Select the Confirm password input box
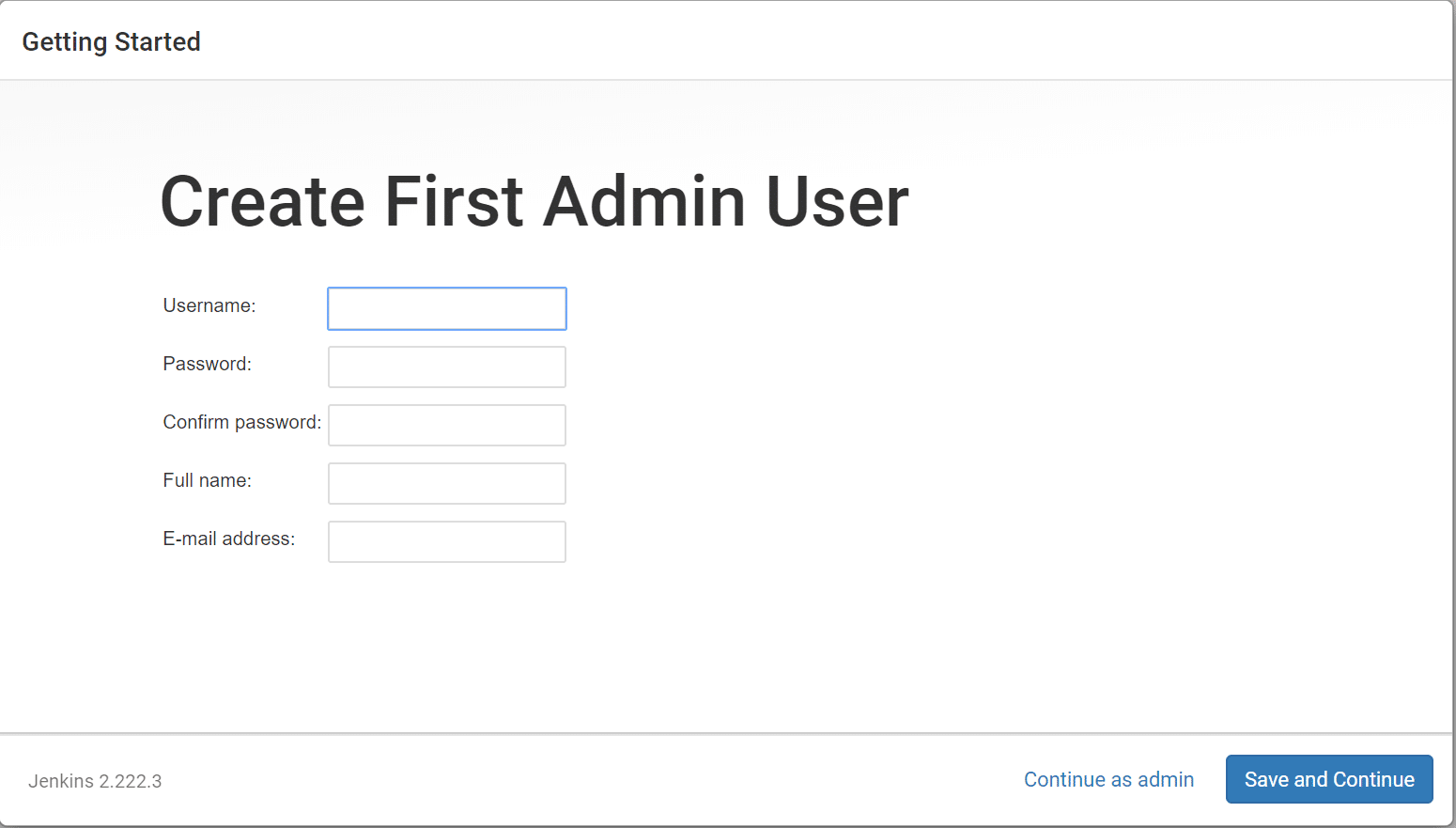Screen dimensions: 1456x828 [446, 425]
